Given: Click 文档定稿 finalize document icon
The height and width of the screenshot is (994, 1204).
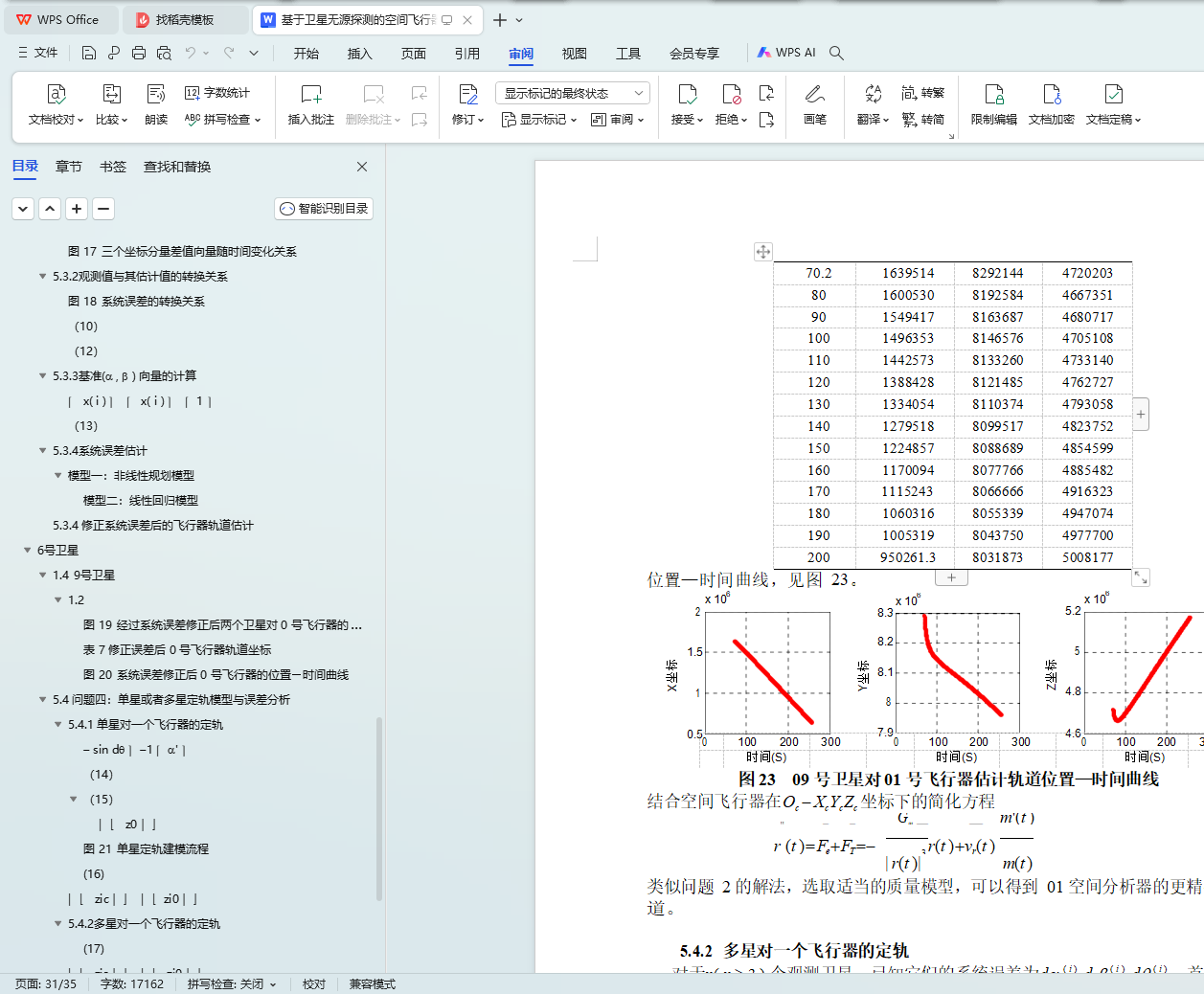Looking at the screenshot, I should (x=1113, y=94).
